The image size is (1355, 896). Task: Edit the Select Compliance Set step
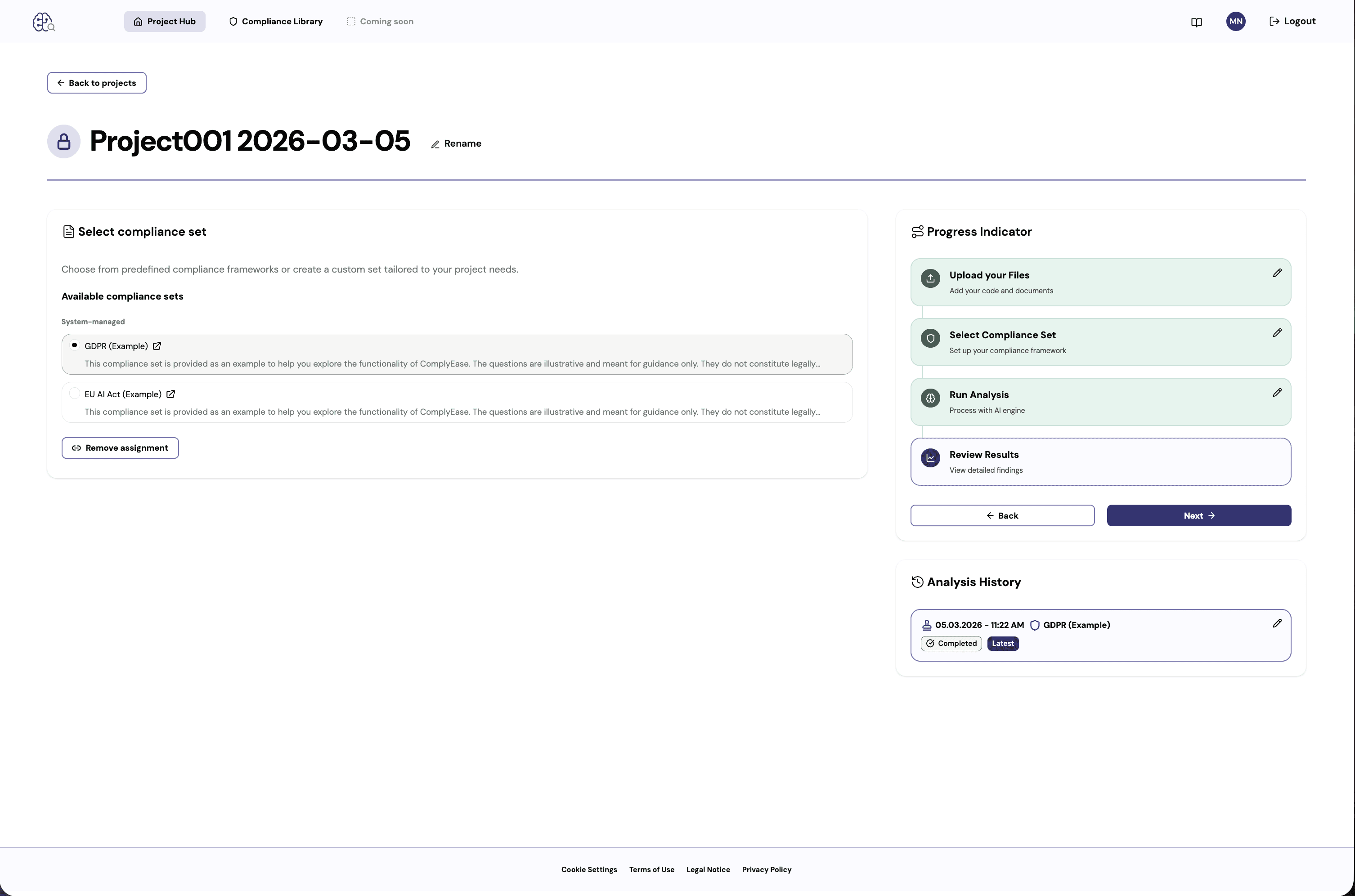pos(1277,332)
